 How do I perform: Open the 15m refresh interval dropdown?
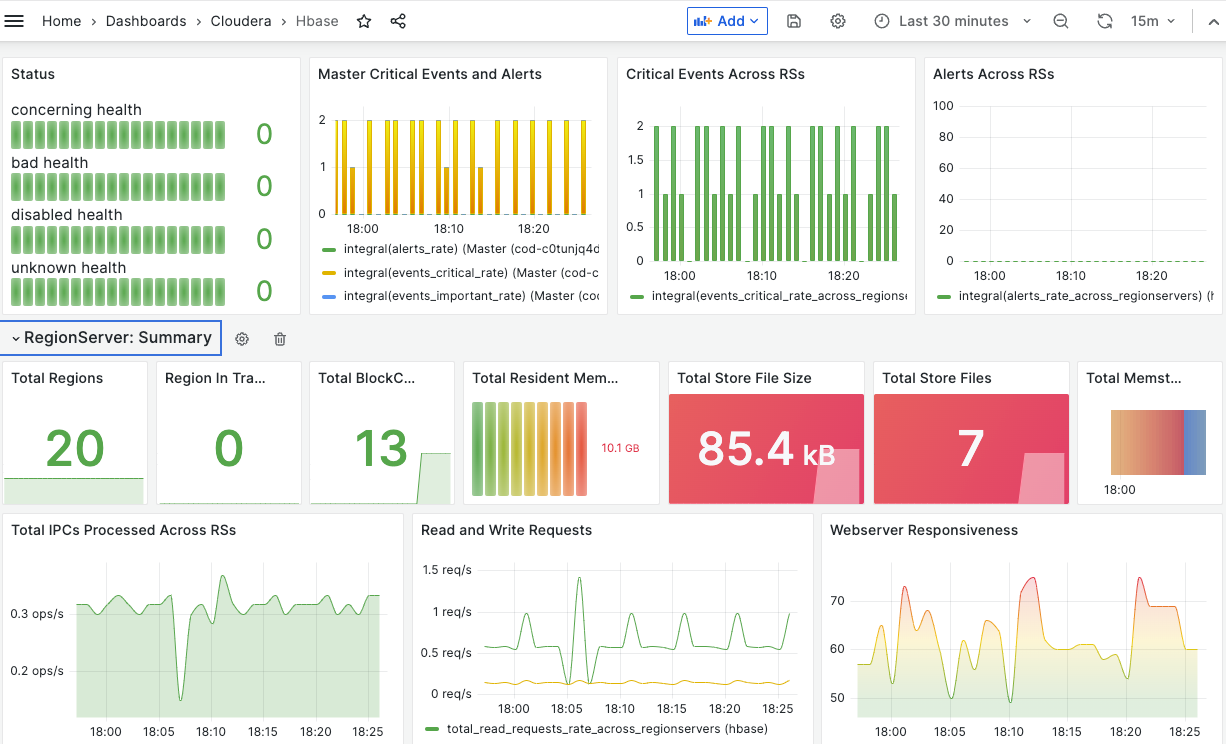[1153, 21]
